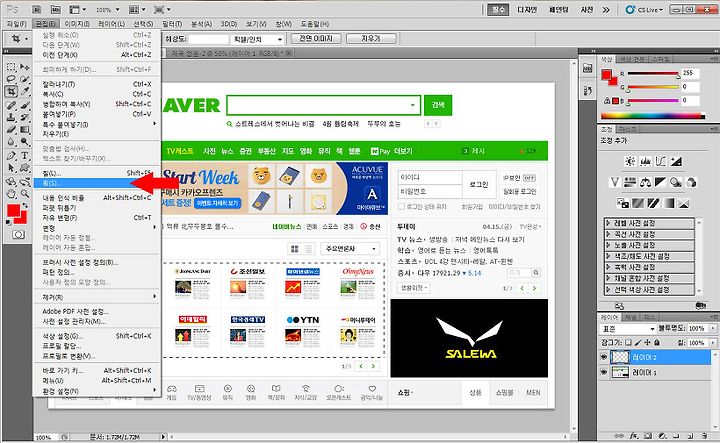Viewport: 720px width, 443px height.
Task: Select the Eraser tool
Action: coord(11,129)
